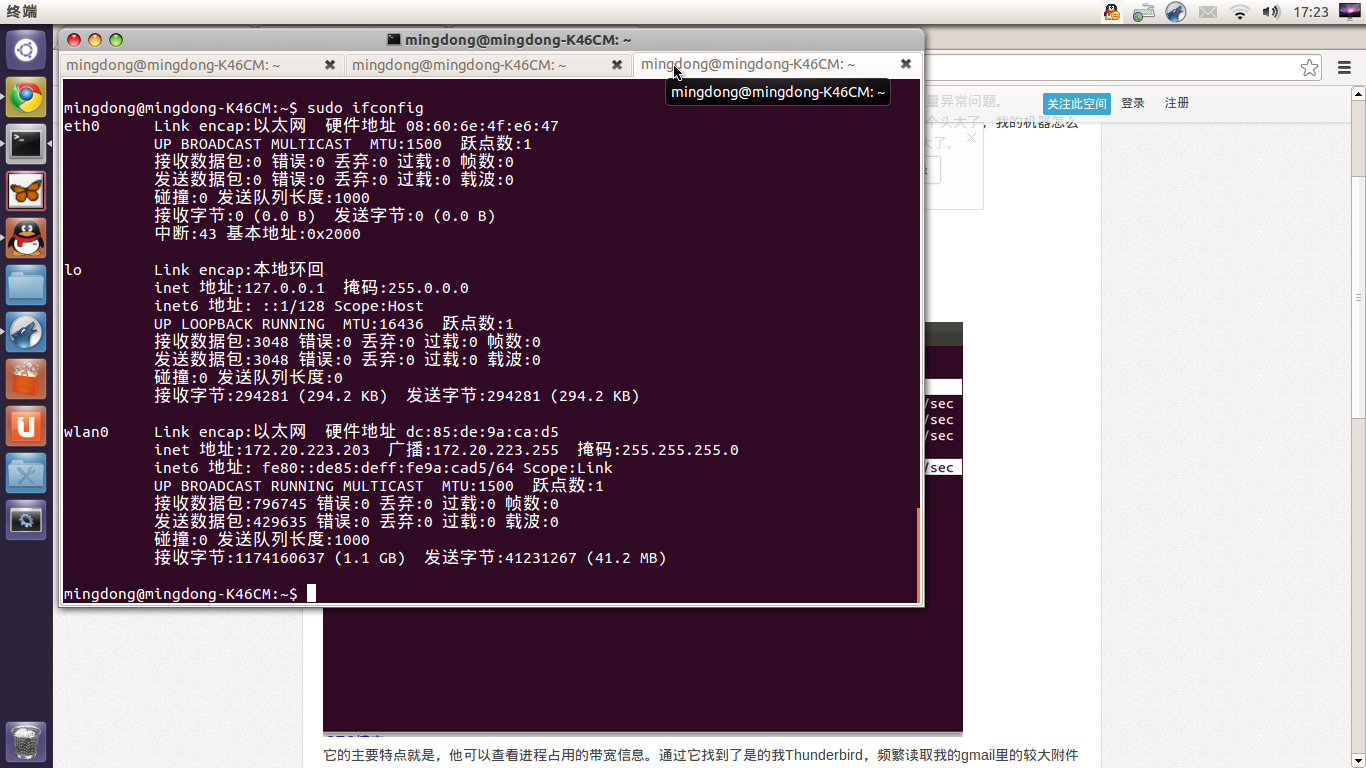Viewport: 1366px width, 768px height.
Task: Select the active terminal tab with white background
Action: click(x=777, y=64)
